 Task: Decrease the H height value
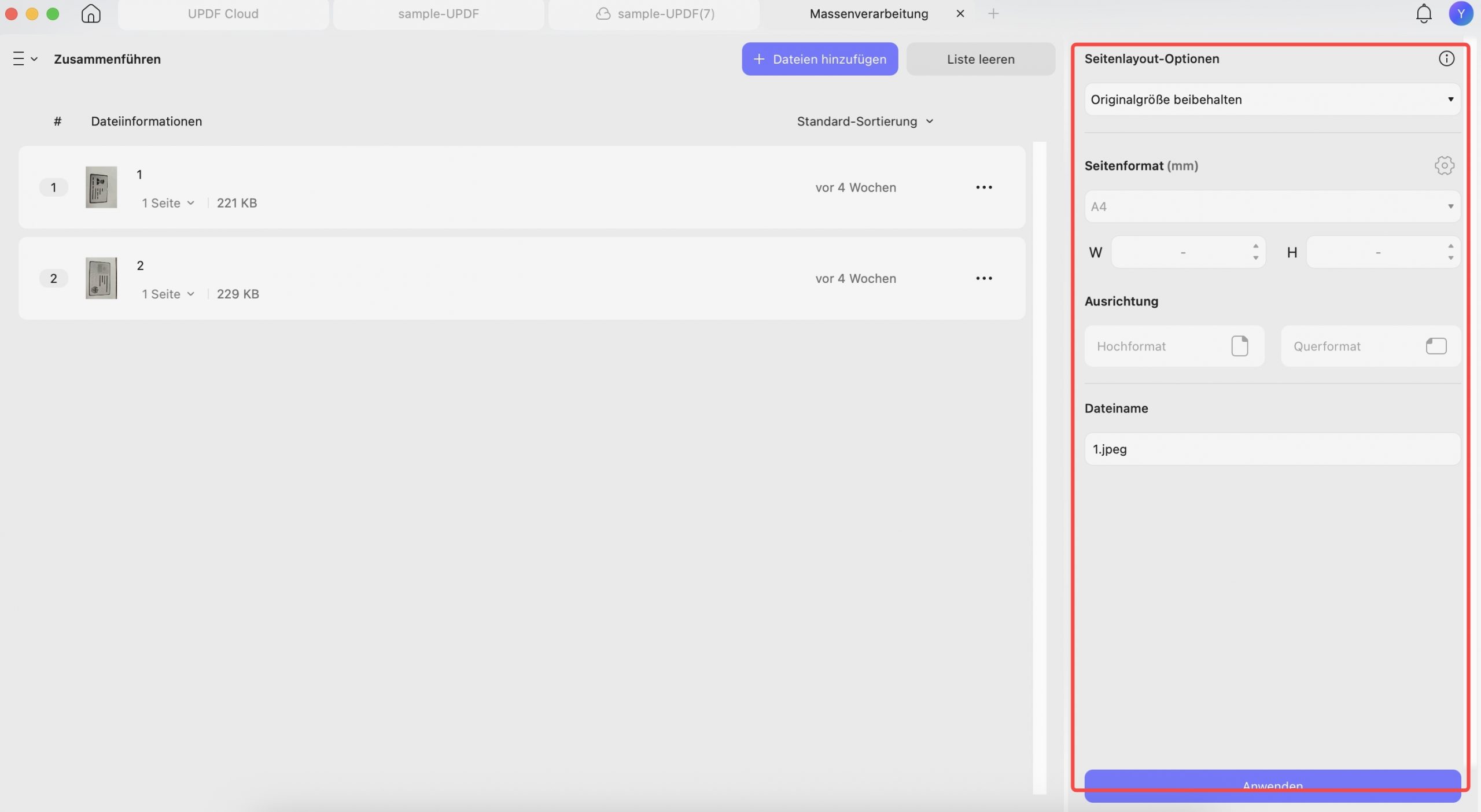point(1450,258)
